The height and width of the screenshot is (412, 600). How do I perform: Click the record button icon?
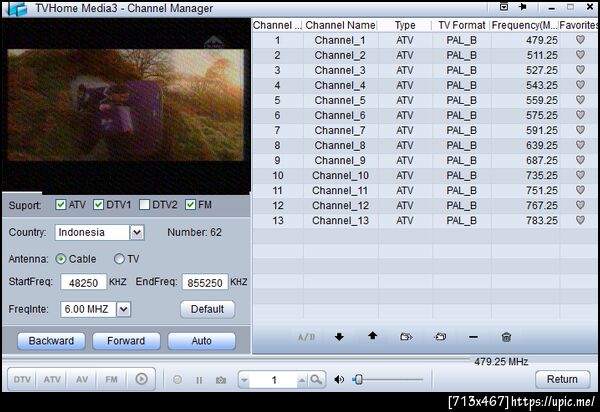click(177, 380)
